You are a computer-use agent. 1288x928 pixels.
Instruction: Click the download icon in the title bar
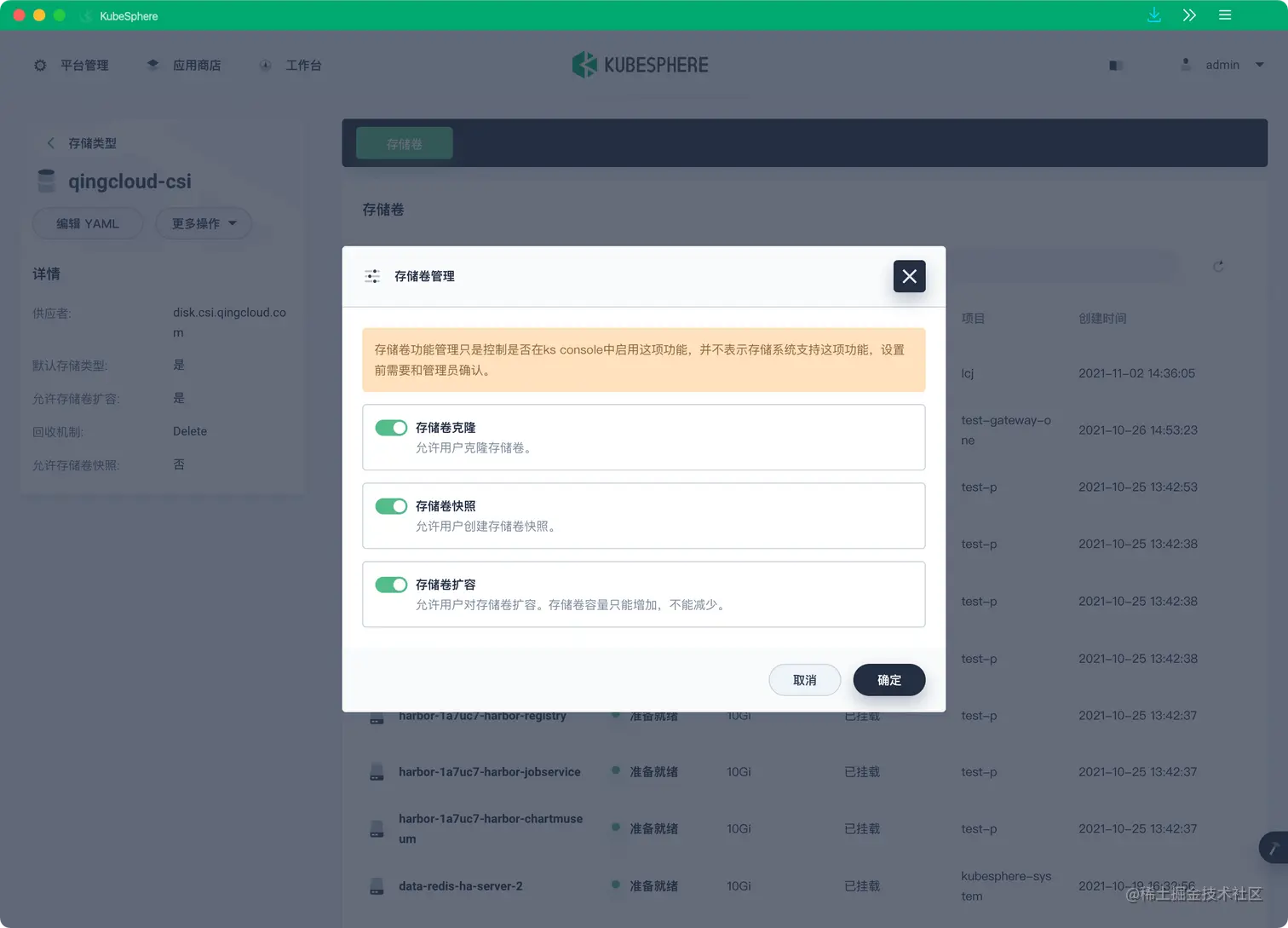point(1154,15)
